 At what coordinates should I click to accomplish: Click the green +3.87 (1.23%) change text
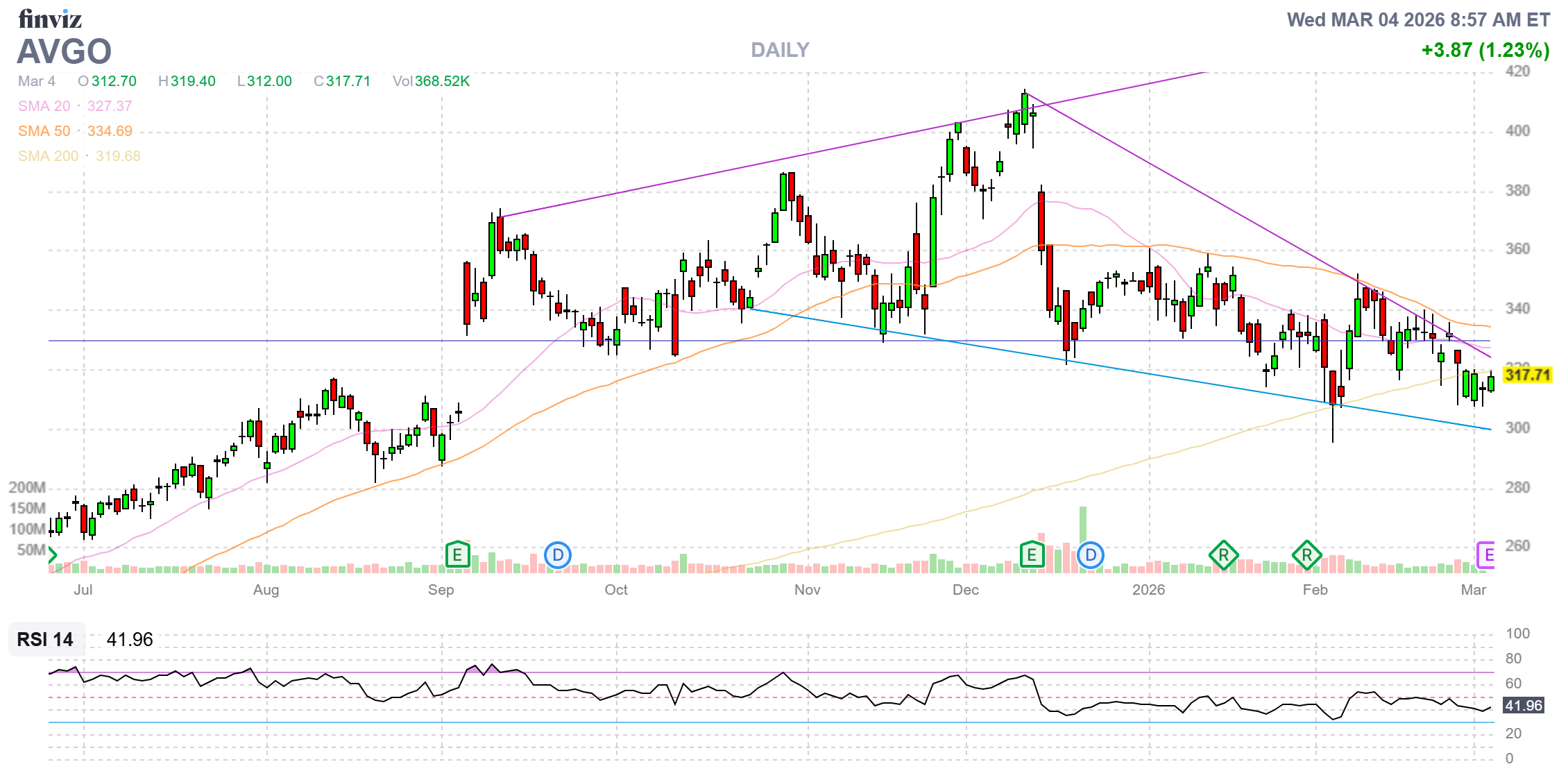coord(1485,50)
